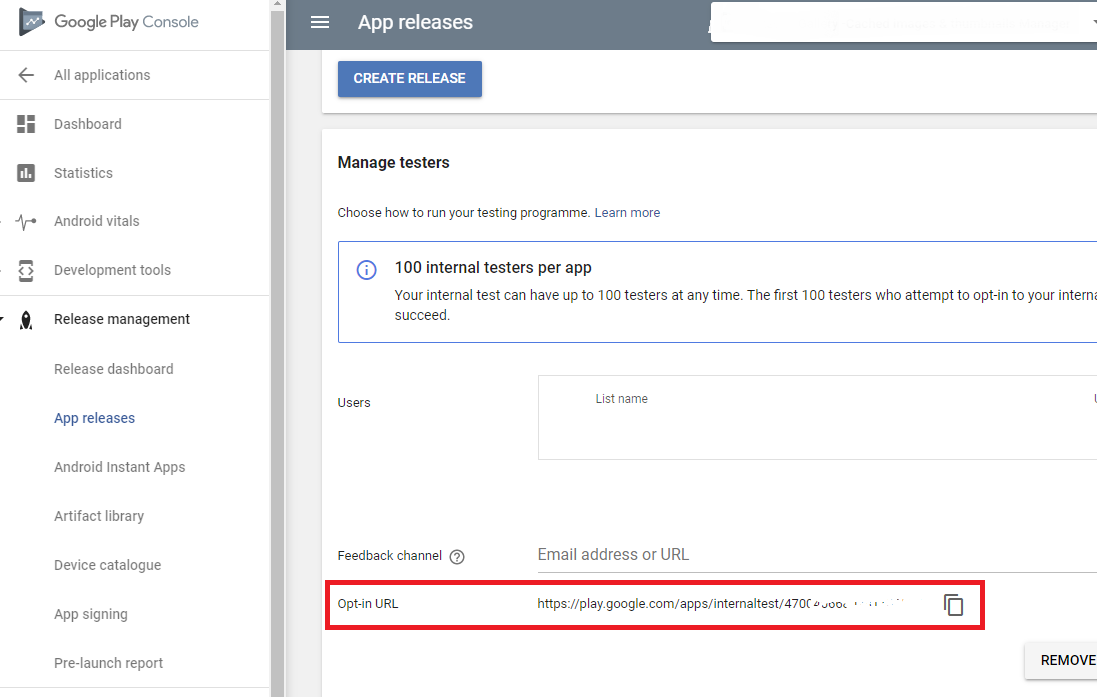Click the Feedback channel help icon

(x=457, y=557)
